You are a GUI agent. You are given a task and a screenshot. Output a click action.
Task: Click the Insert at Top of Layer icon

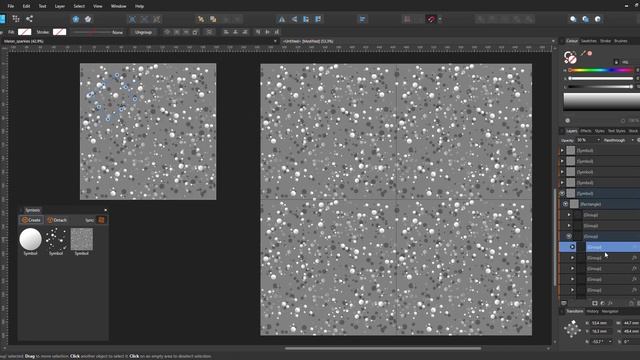585,19
